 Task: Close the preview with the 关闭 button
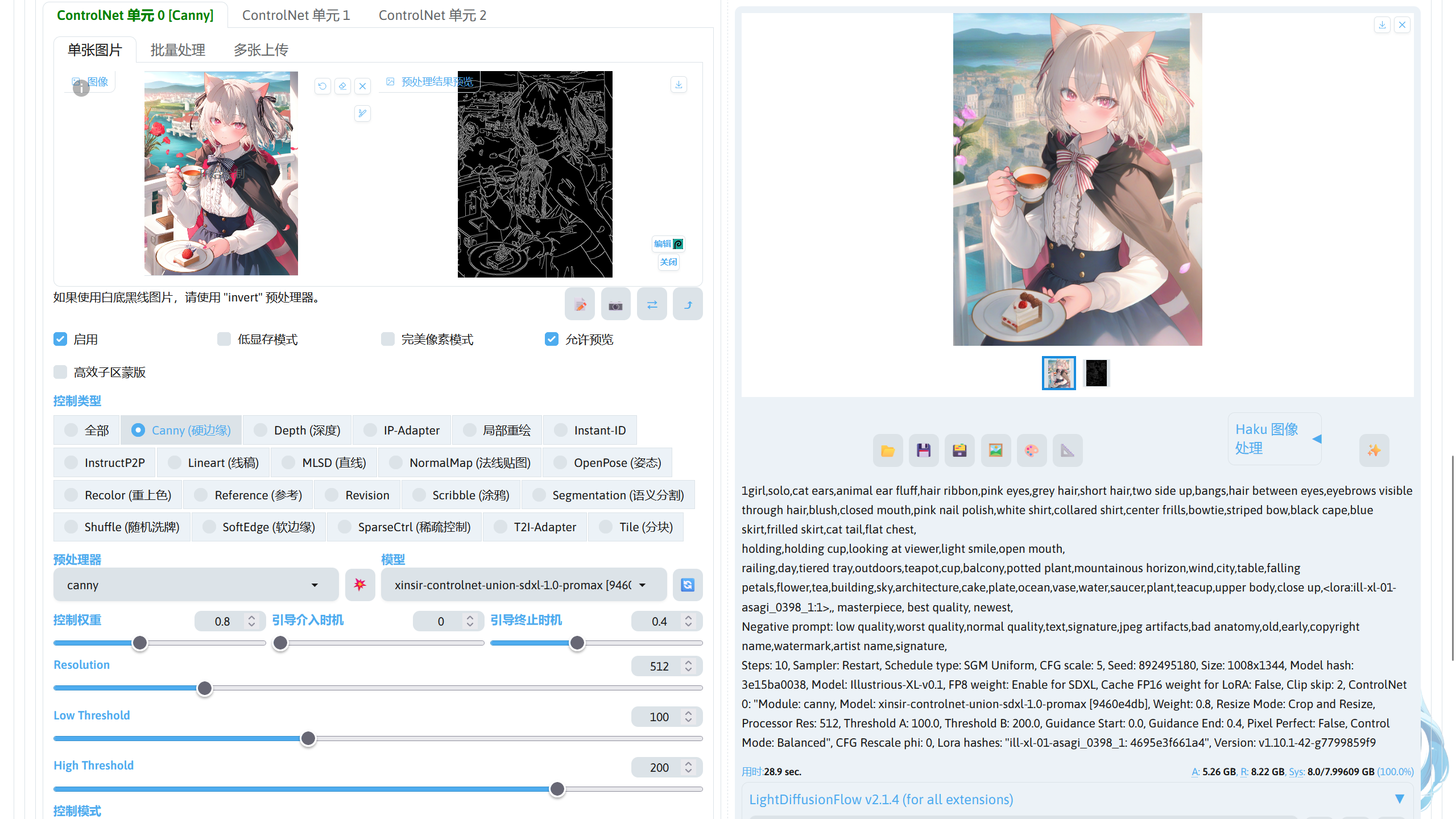(668, 262)
